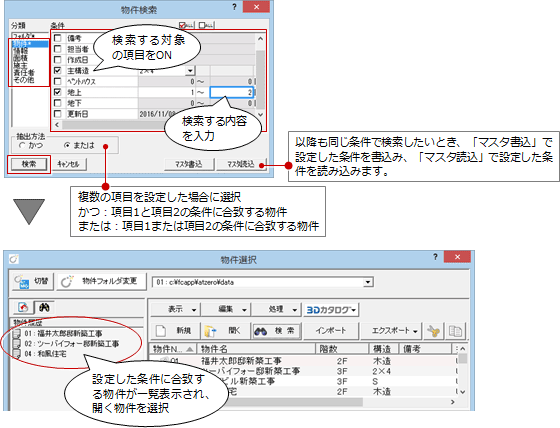The width and height of the screenshot is (560, 428).
Task: Select the history tab icon beside binoculars
Action: [24, 307]
